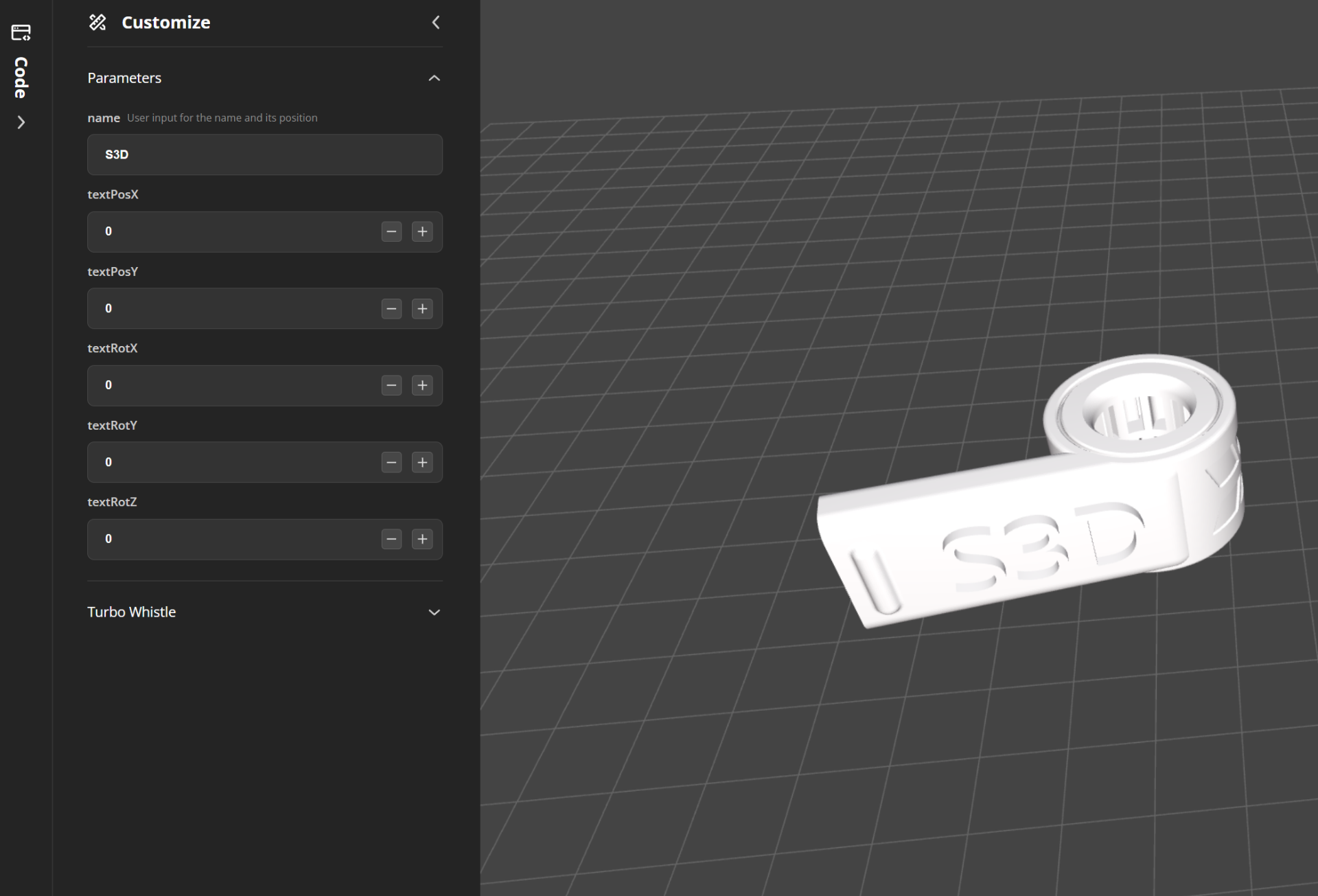The image size is (1318, 896).
Task: Select the Code vertical tab label
Action: coord(21,78)
